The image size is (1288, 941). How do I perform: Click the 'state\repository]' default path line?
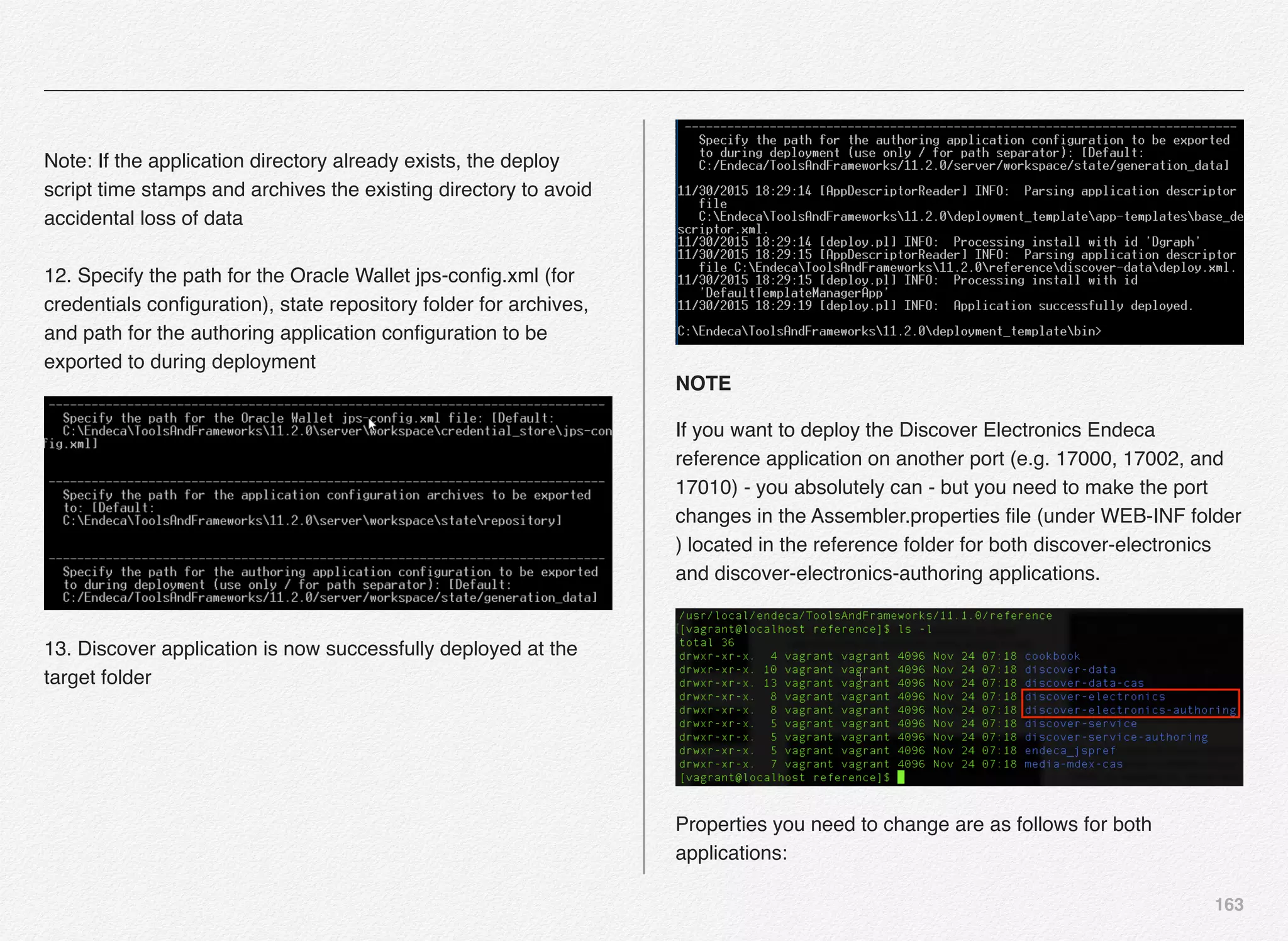point(312,521)
